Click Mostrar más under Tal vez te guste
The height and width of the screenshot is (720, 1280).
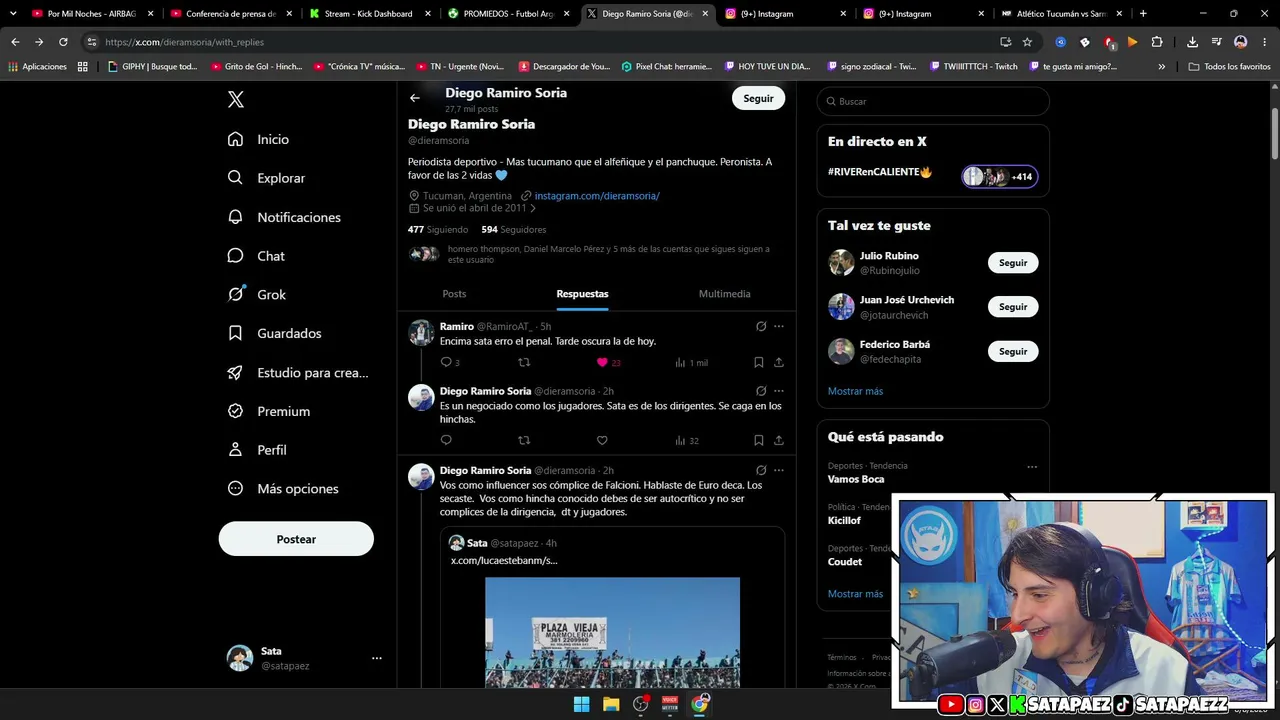(x=855, y=391)
